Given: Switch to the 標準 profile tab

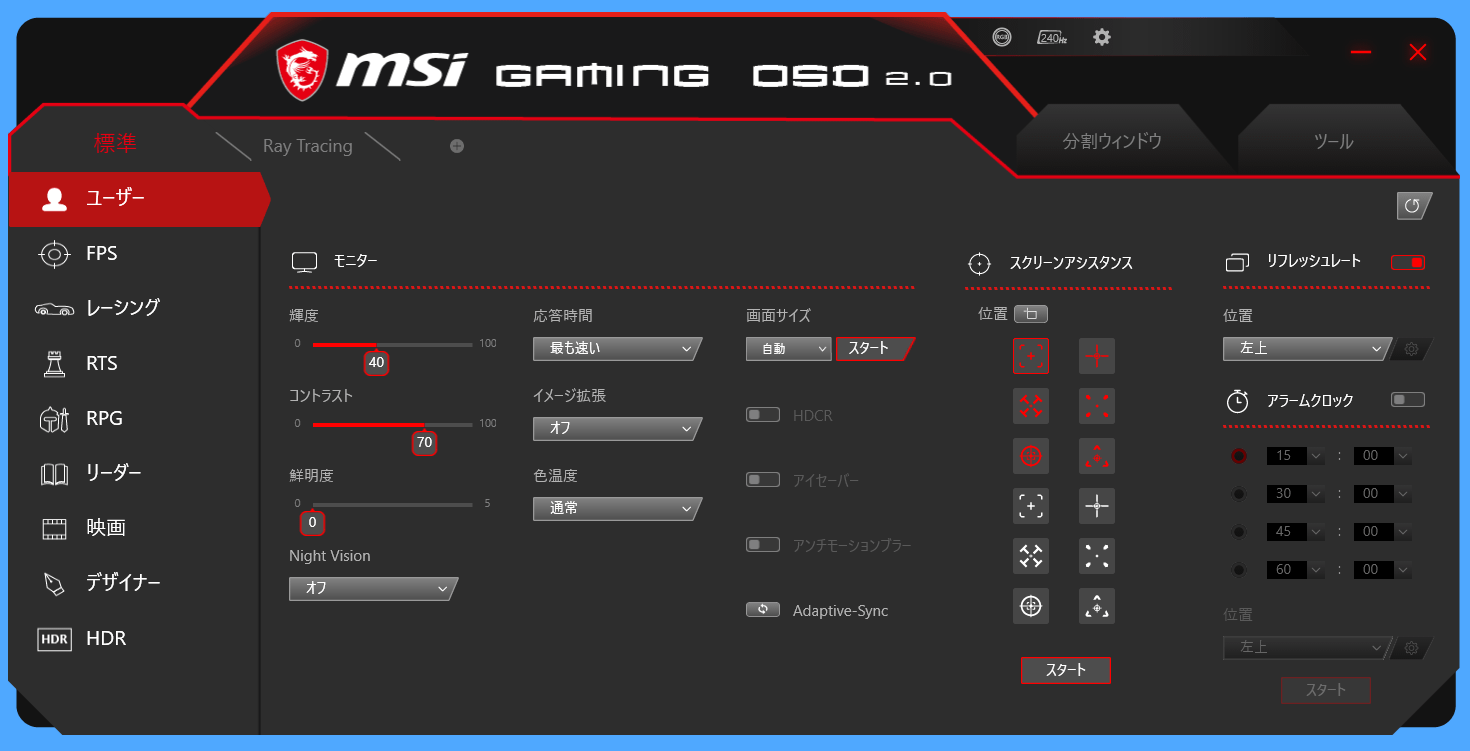Looking at the screenshot, I should (115, 144).
